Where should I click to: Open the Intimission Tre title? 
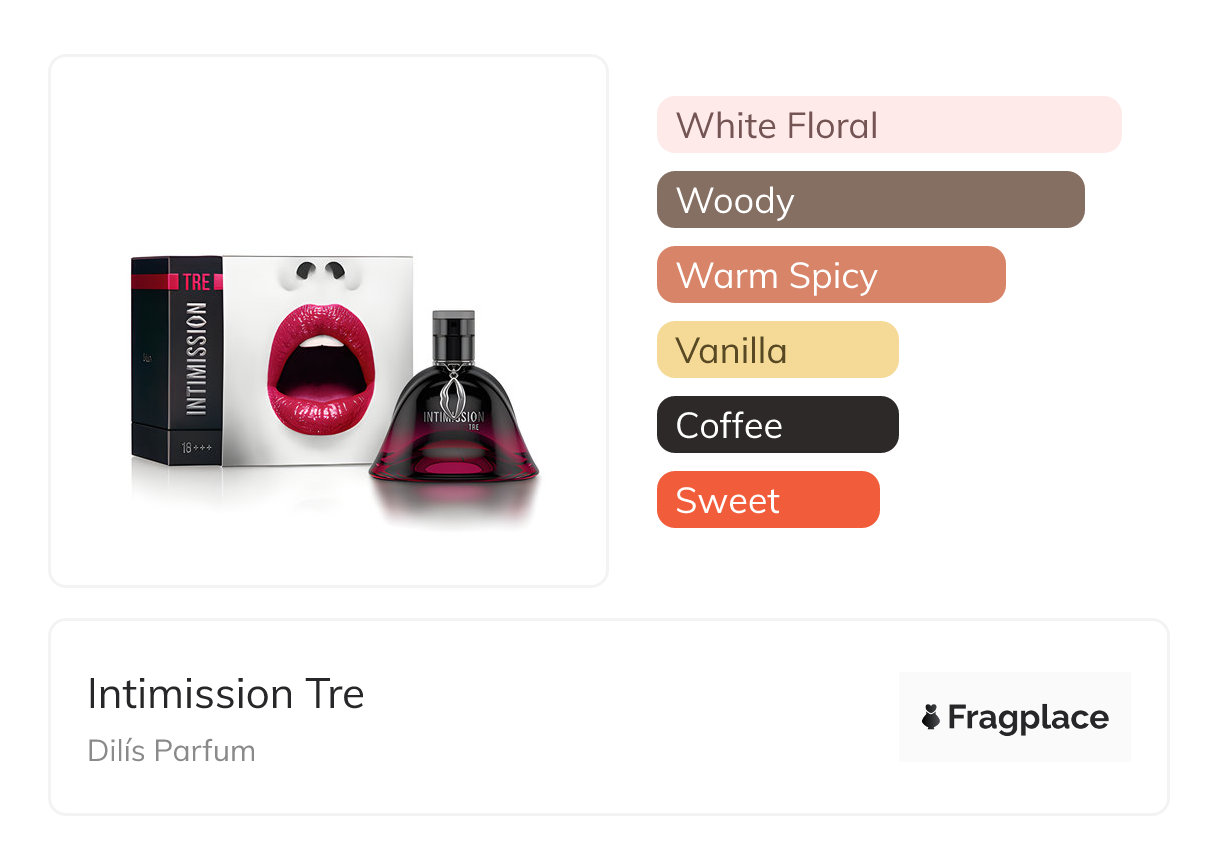[226, 694]
